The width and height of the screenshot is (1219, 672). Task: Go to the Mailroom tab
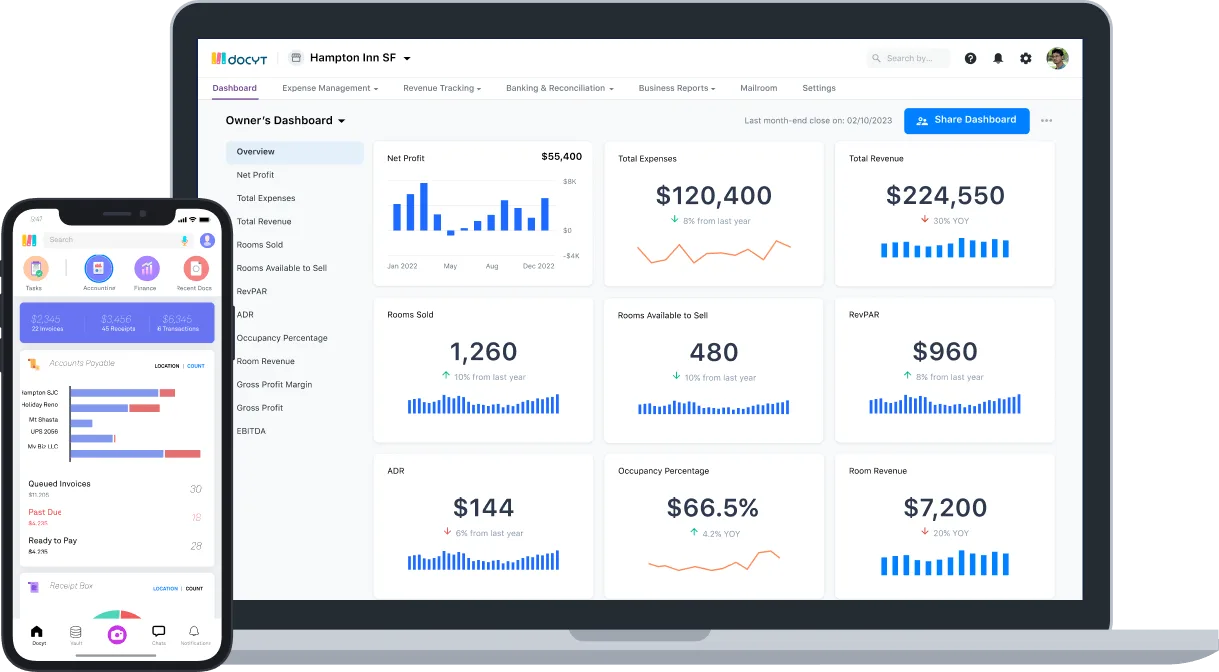[758, 88]
